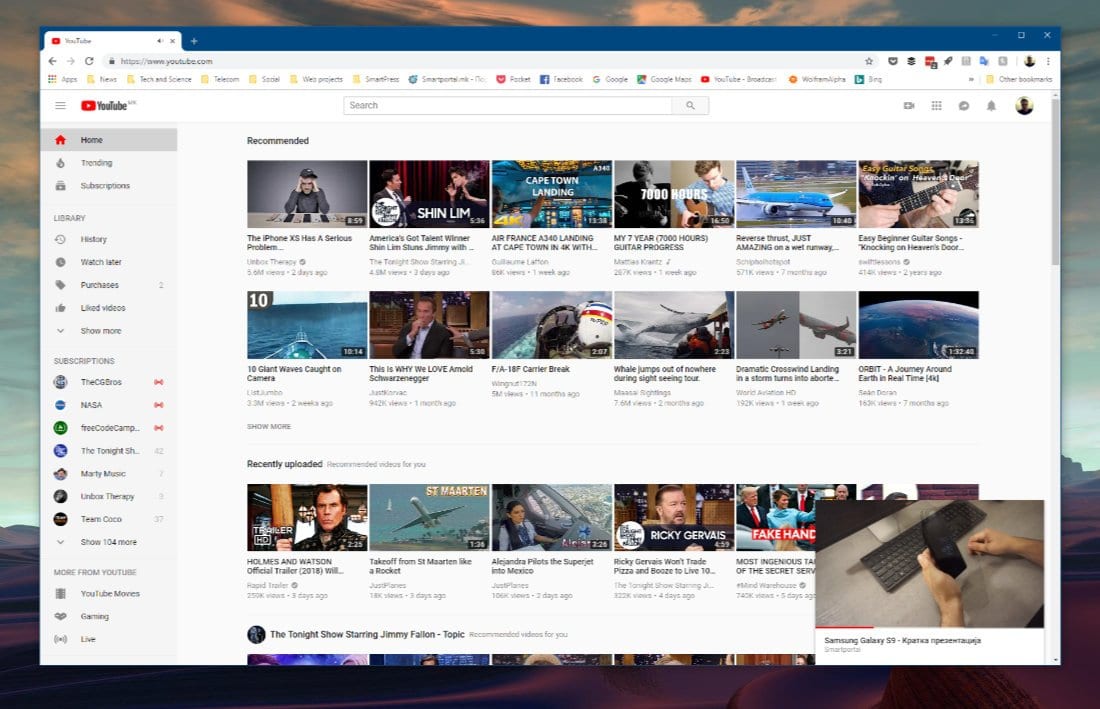Image resolution: width=1100 pixels, height=709 pixels.
Task: Open The Tonight Show subscription
Action: tap(109, 451)
